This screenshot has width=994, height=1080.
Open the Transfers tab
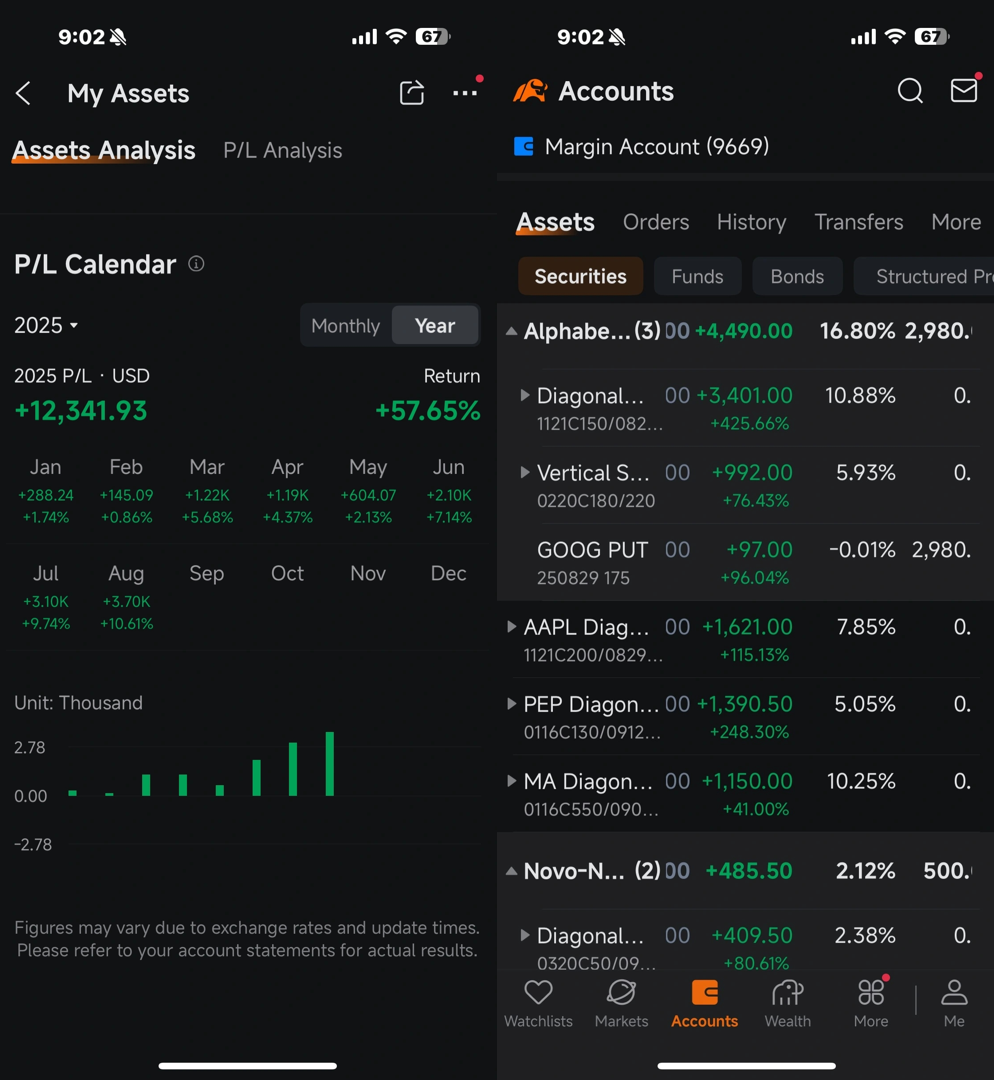click(858, 222)
